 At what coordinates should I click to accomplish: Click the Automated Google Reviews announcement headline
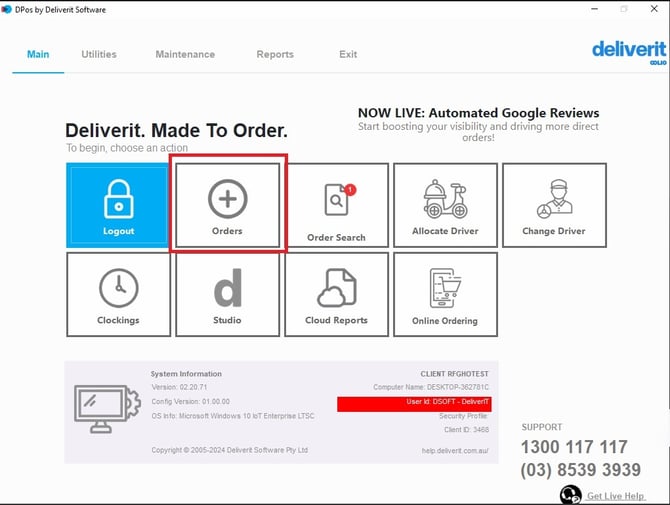click(x=479, y=113)
